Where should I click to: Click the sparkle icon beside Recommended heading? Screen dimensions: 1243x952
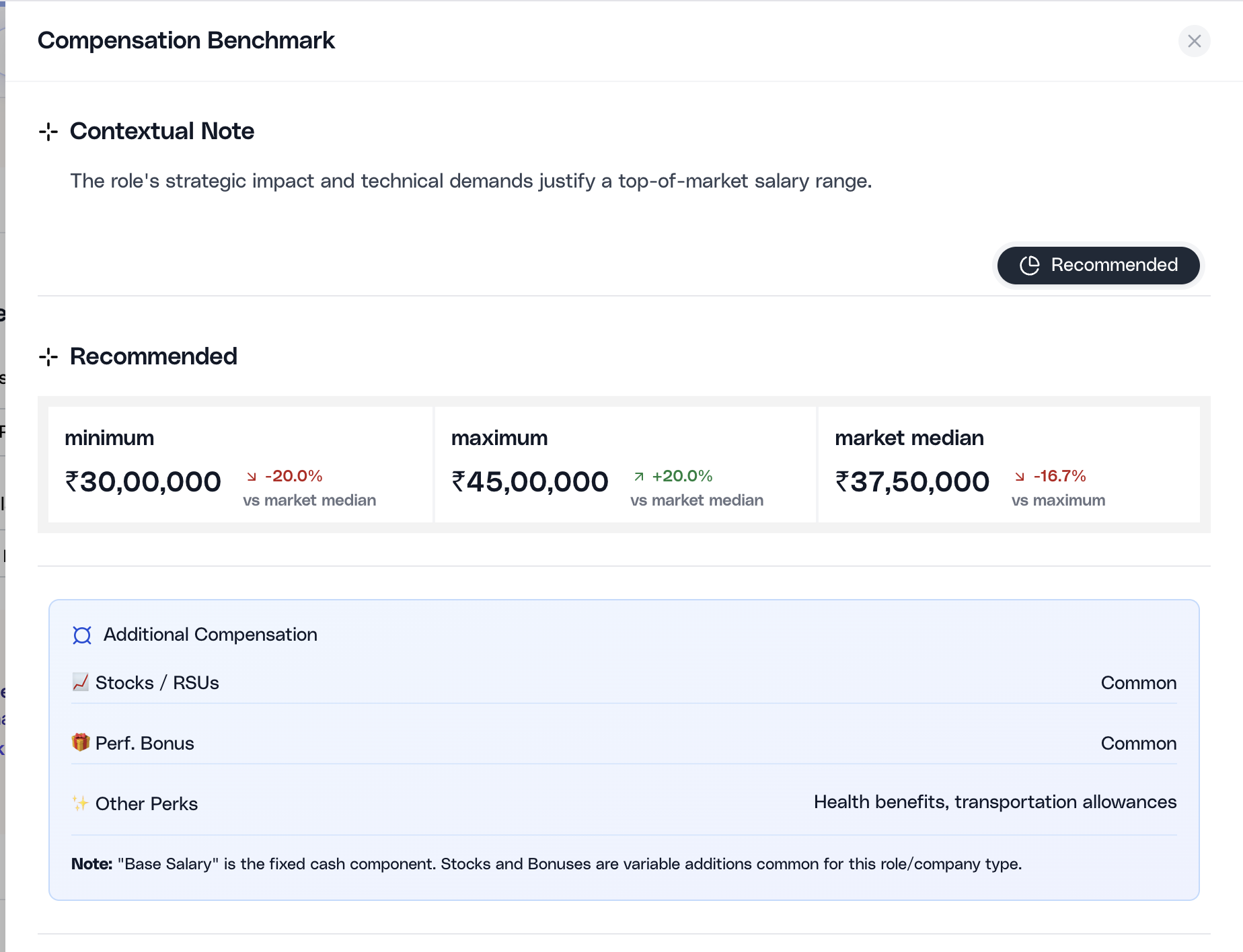point(48,357)
